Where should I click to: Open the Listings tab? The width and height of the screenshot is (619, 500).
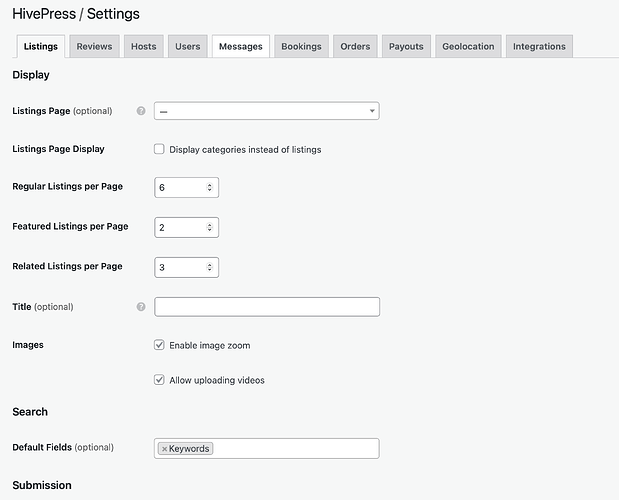(x=41, y=47)
